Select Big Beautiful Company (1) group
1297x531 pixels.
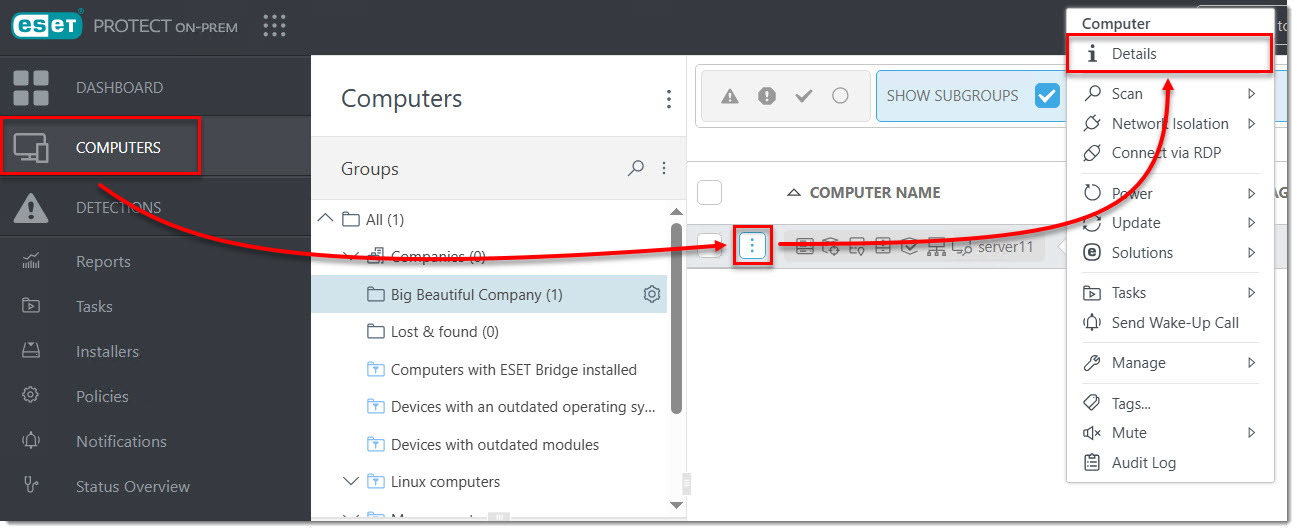click(476, 294)
